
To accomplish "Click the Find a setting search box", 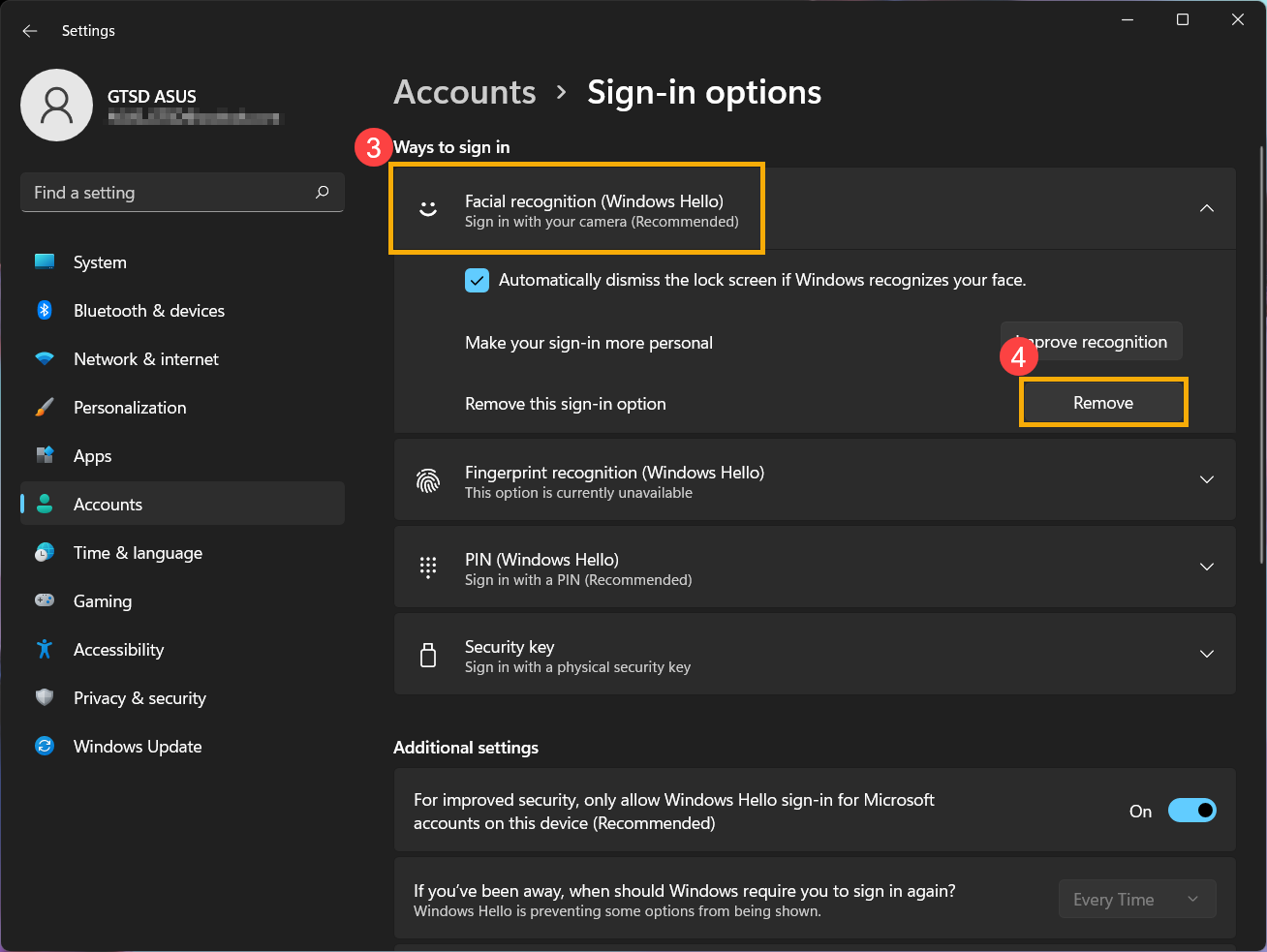I will click(182, 192).
